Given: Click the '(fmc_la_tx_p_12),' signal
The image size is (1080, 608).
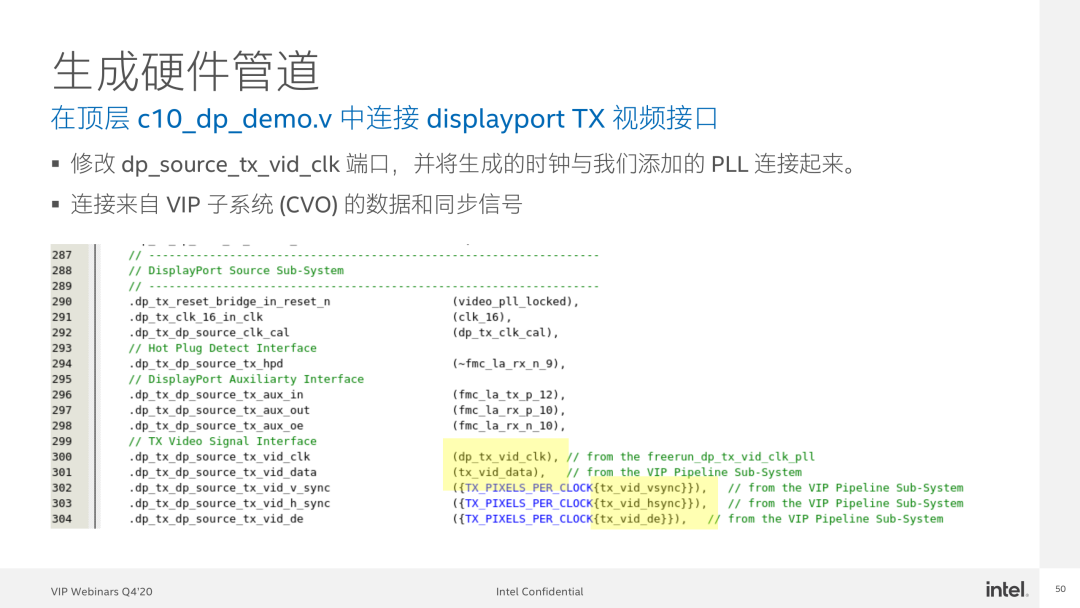Looking at the screenshot, I should click(x=509, y=395).
